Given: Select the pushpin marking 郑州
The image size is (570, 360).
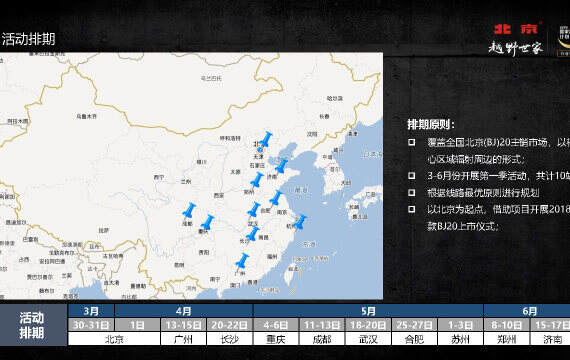Looking at the screenshot, I should point(257,180).
